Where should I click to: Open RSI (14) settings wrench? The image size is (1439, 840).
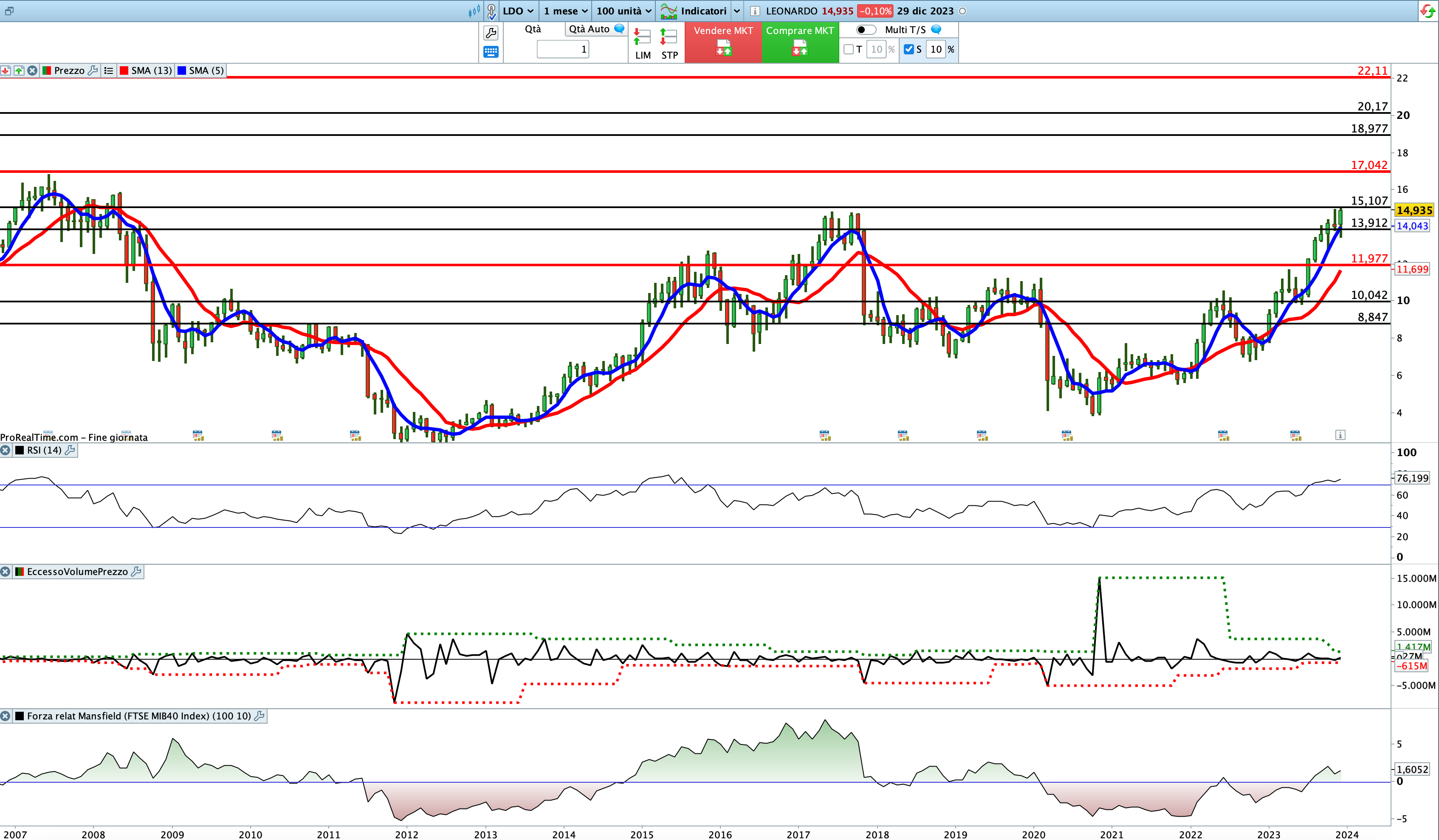(70, 451)
